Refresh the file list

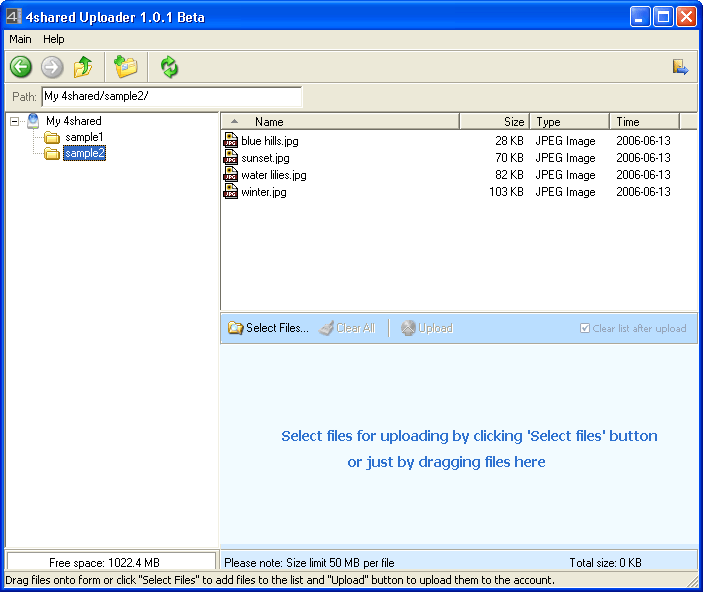(x=169, y=67)
